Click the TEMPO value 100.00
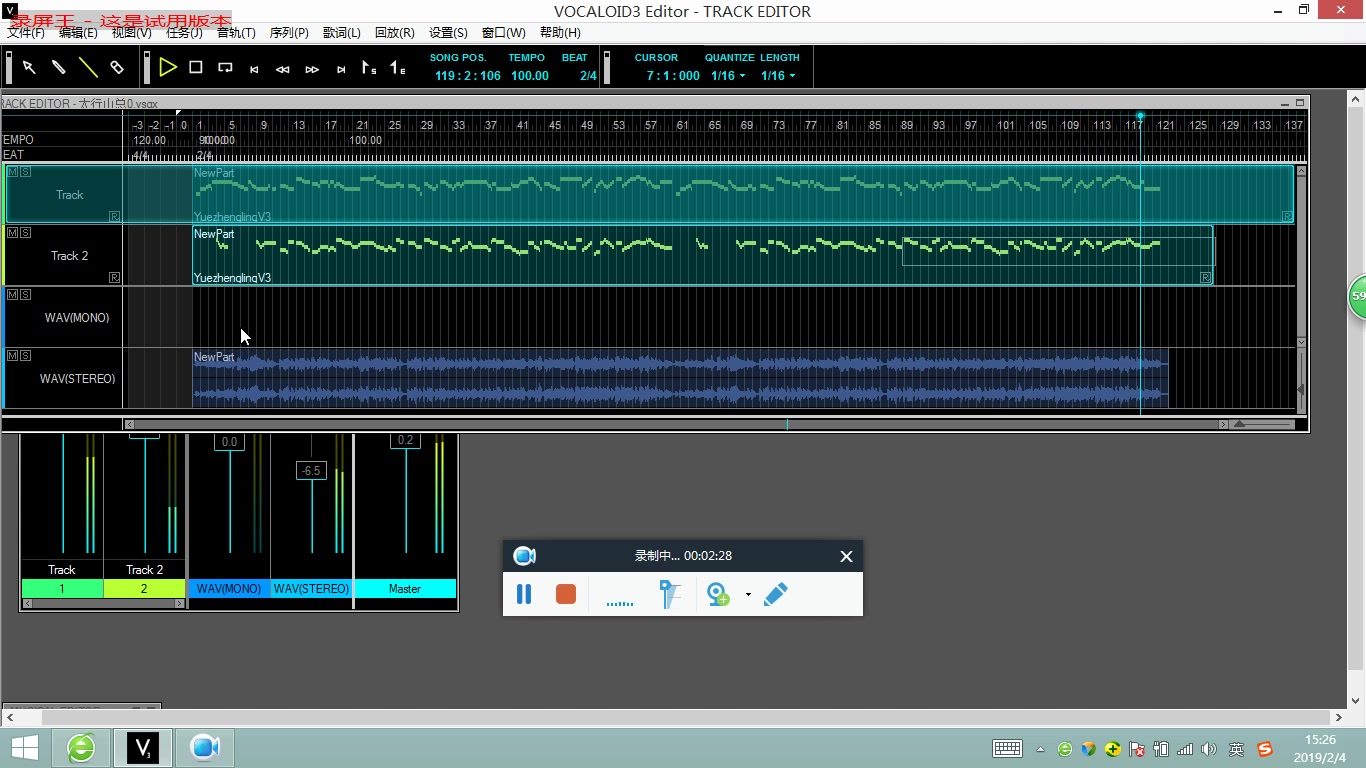This screenshot has width=1366, height=768. (x=530, y=76)
